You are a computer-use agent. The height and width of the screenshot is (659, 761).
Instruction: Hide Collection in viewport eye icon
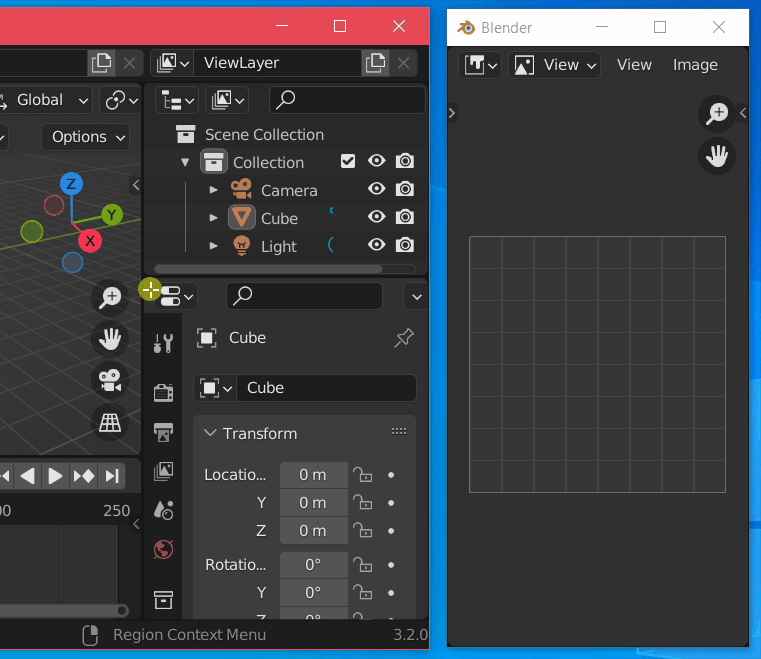[377, 161]
